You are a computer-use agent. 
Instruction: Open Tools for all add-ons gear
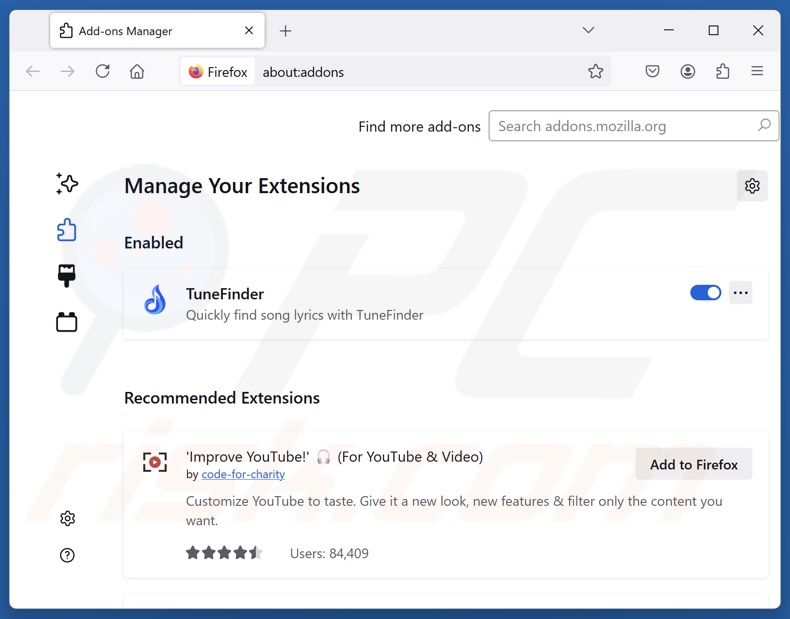pos(752,186)
